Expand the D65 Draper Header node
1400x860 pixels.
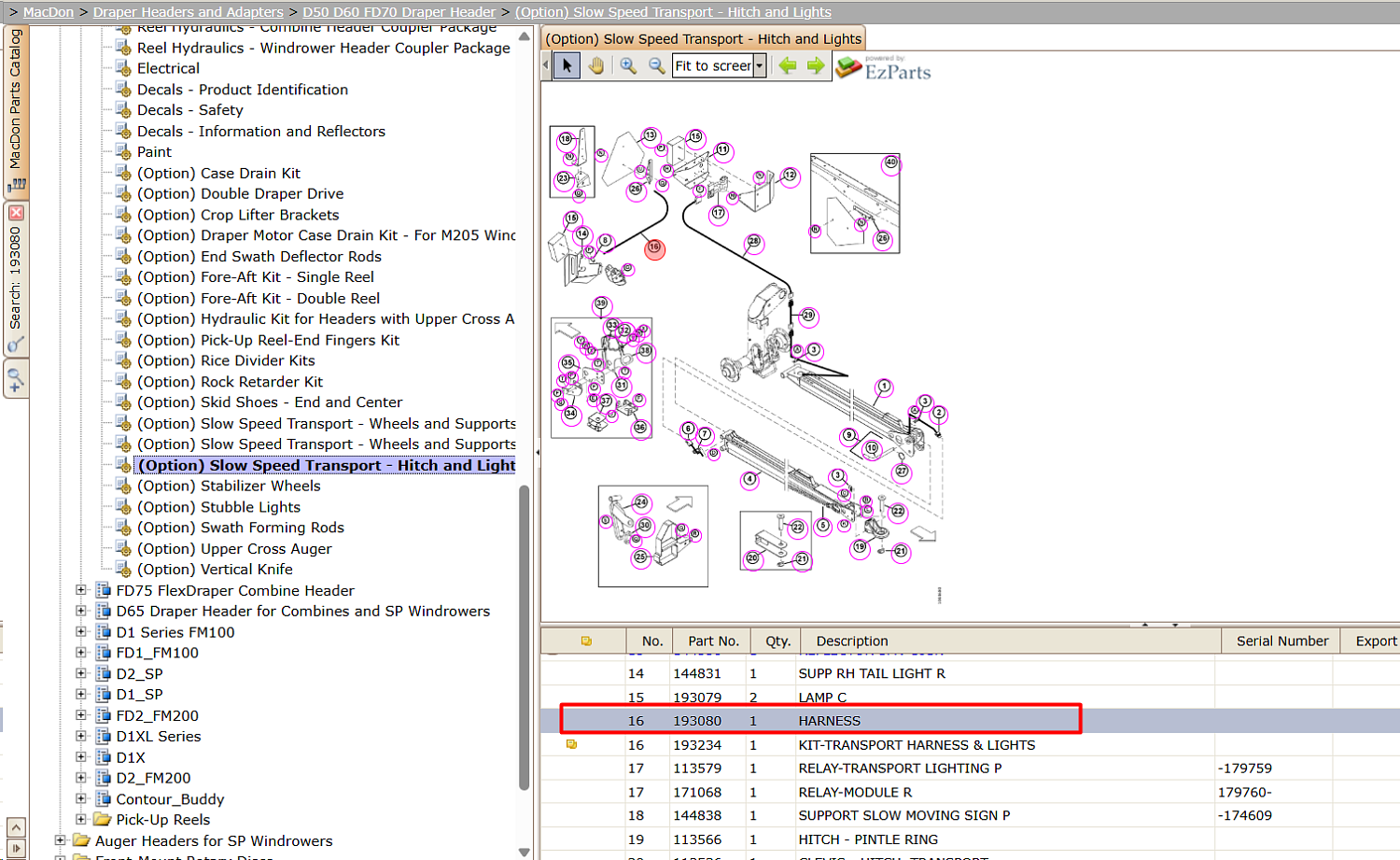click(81, 611)
